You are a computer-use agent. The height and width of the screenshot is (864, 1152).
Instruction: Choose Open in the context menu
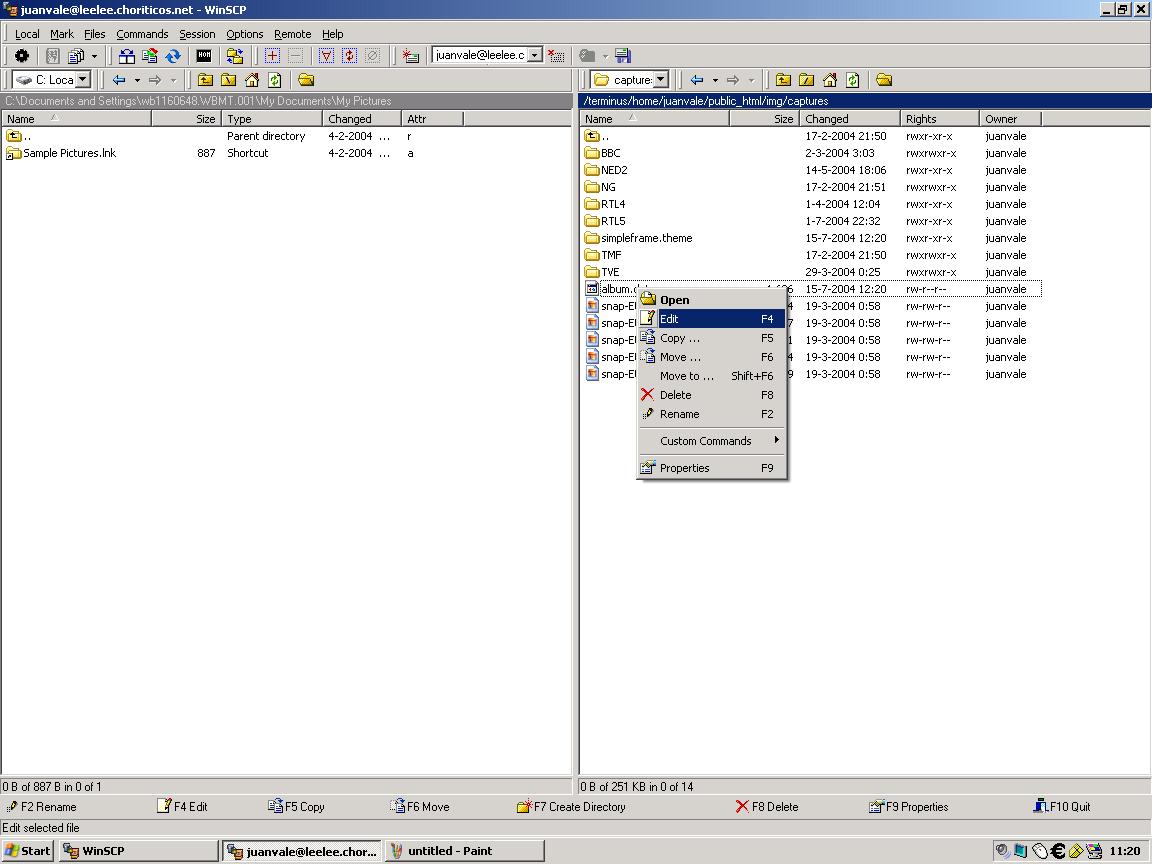(711, 300)
